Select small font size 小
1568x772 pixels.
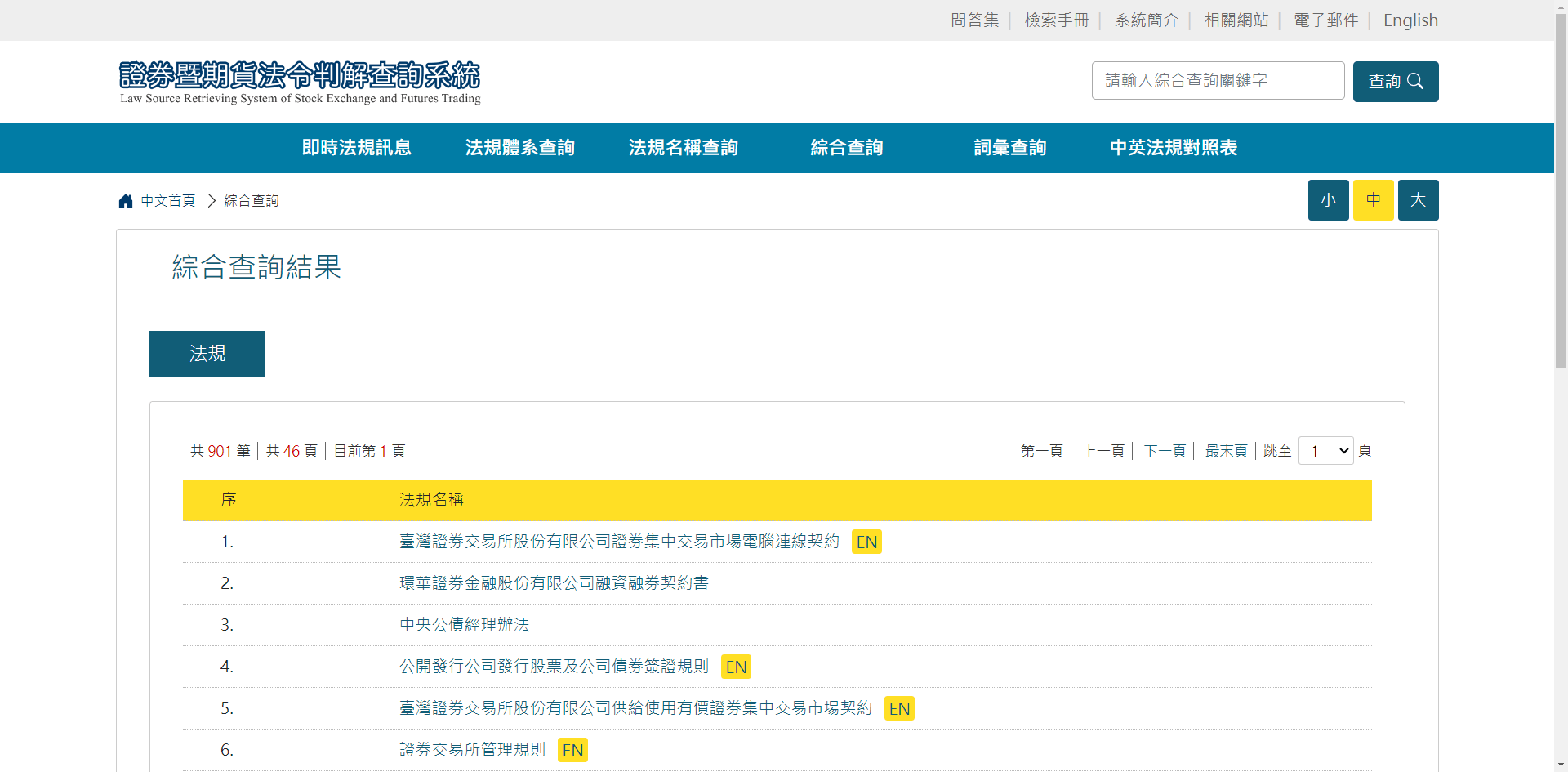click(1329, 200)
